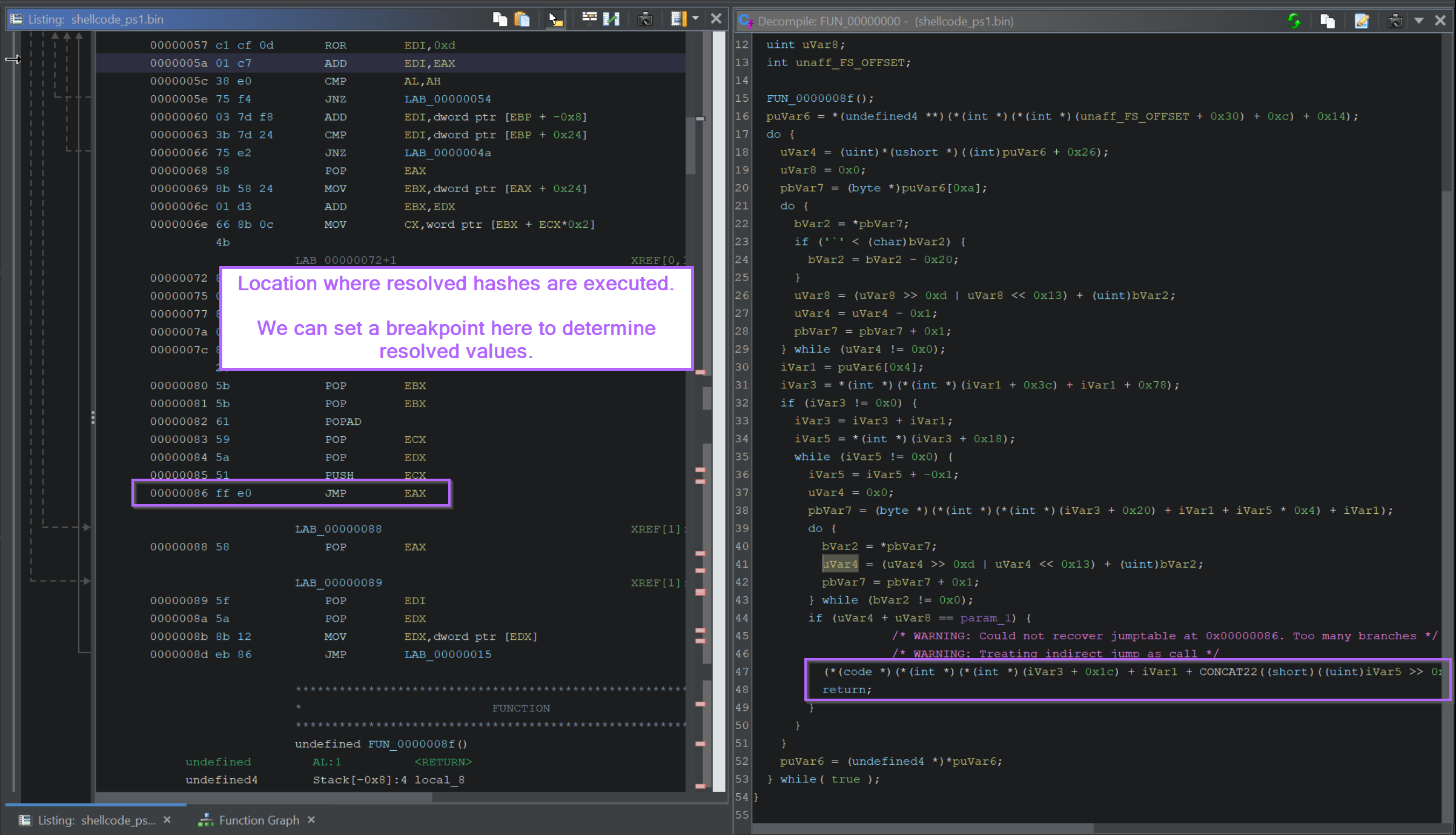Image resolution: width=1456 pixels, height=835 pixels.
Task: Toggle the margin field display icon
Action: click(589, 19)
